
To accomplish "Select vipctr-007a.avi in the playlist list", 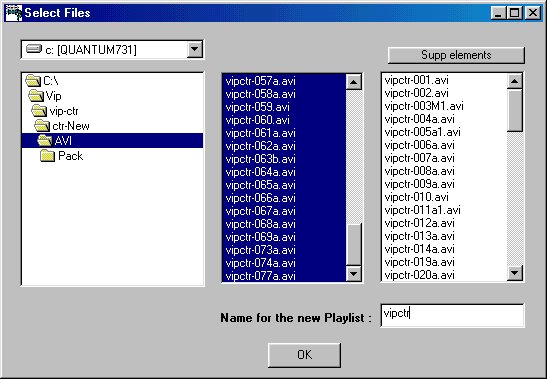I will click(444, 158).
